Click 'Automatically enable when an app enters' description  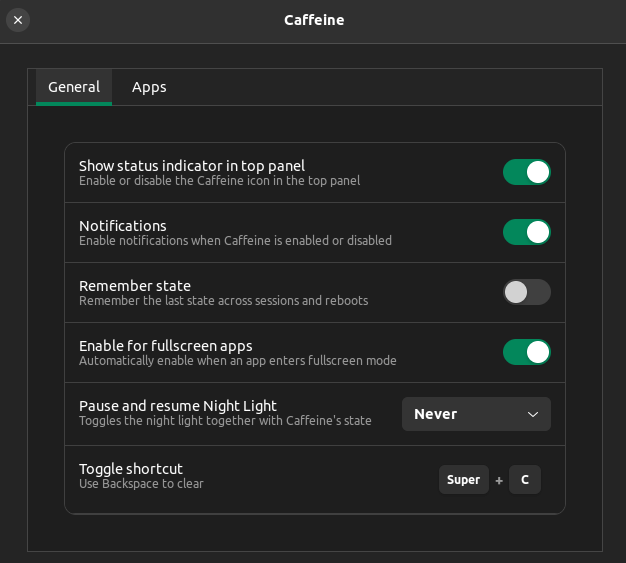pyautogui.click(x=238, y=361)
